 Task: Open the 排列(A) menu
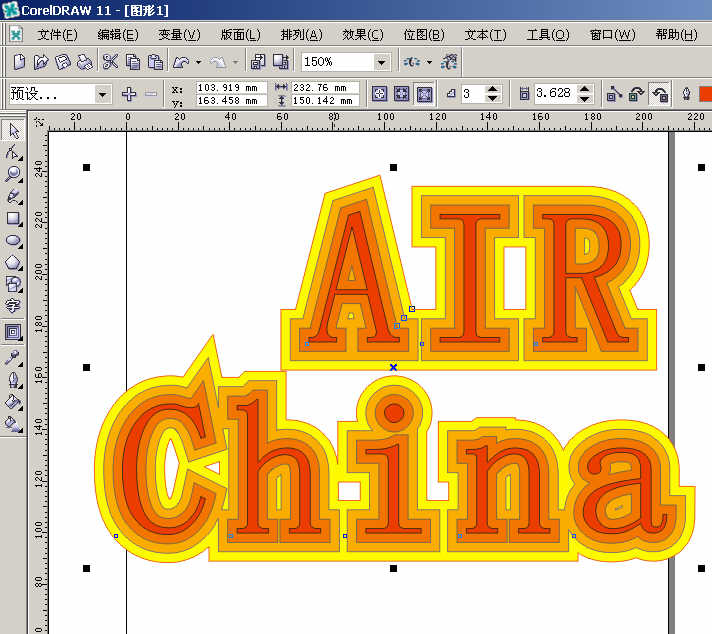(301, 35)
